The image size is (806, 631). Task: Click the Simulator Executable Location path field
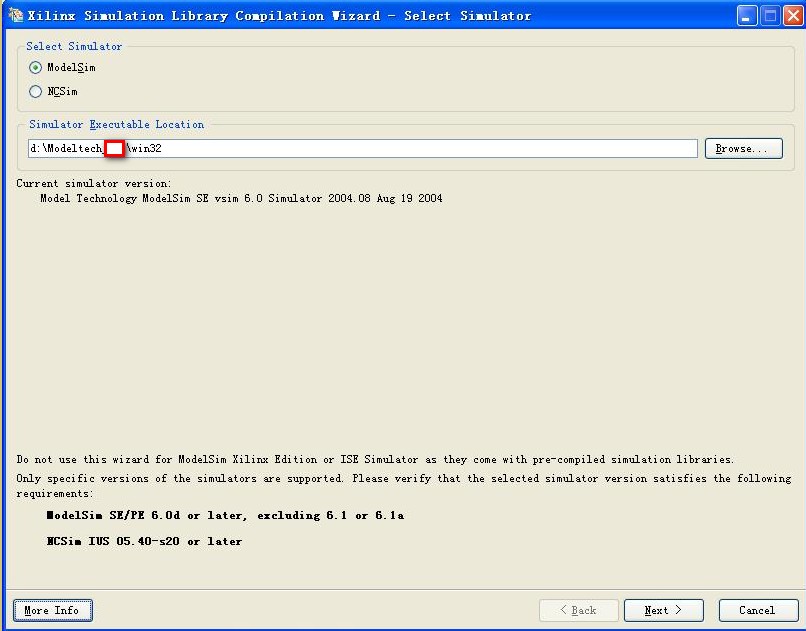point(362,149)
